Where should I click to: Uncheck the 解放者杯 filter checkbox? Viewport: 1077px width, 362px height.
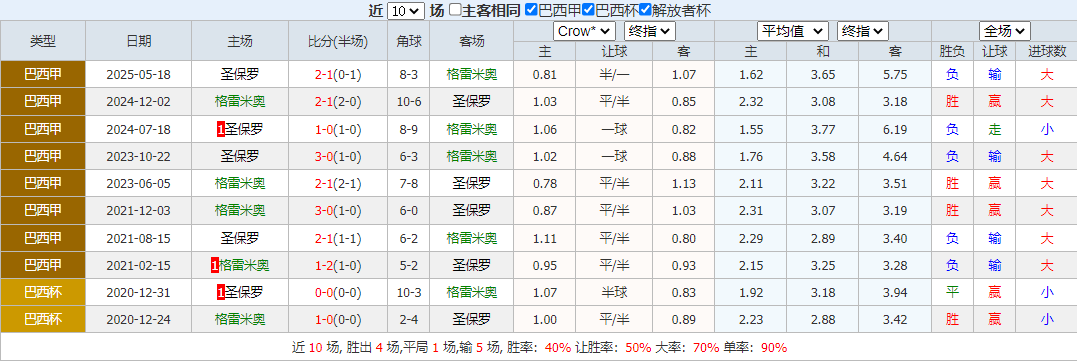click(645, 10)
